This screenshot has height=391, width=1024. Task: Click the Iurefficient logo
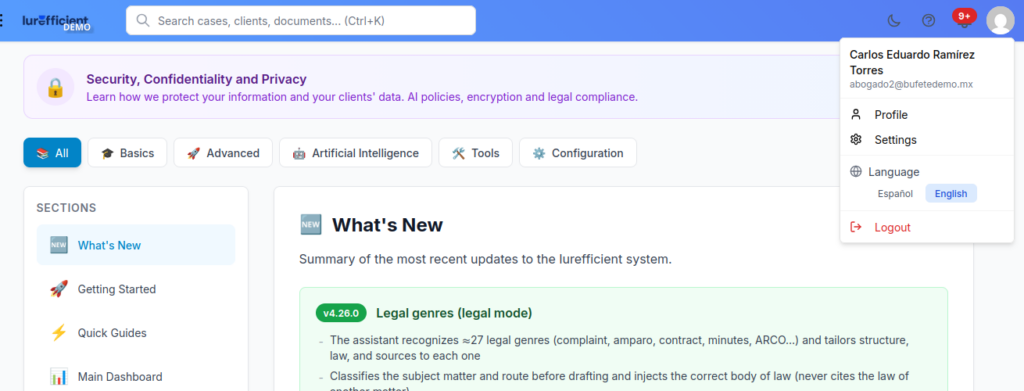(x=56, y=21)
